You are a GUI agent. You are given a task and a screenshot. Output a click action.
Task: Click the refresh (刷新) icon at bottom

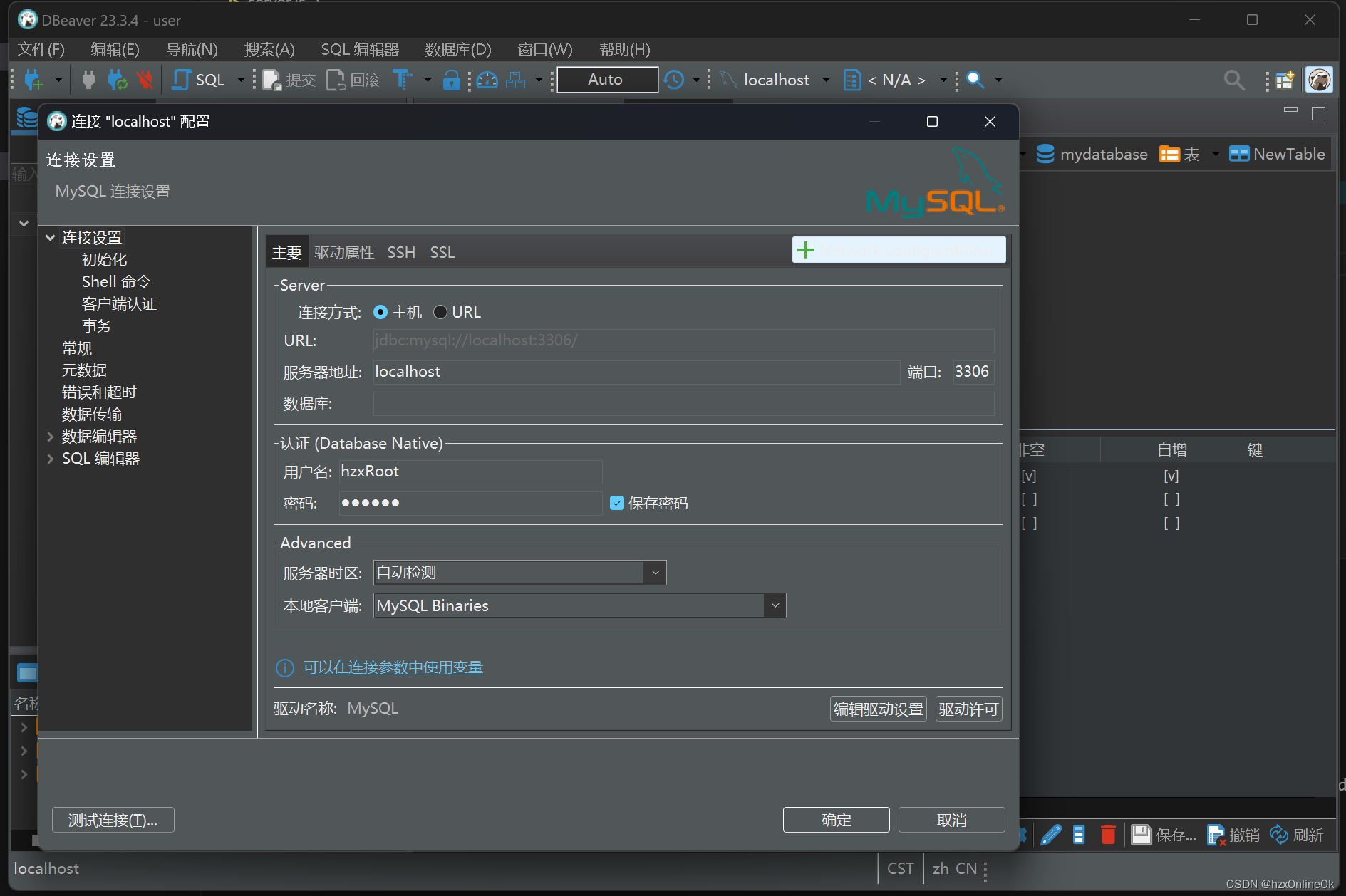[x=1279, y=835]
